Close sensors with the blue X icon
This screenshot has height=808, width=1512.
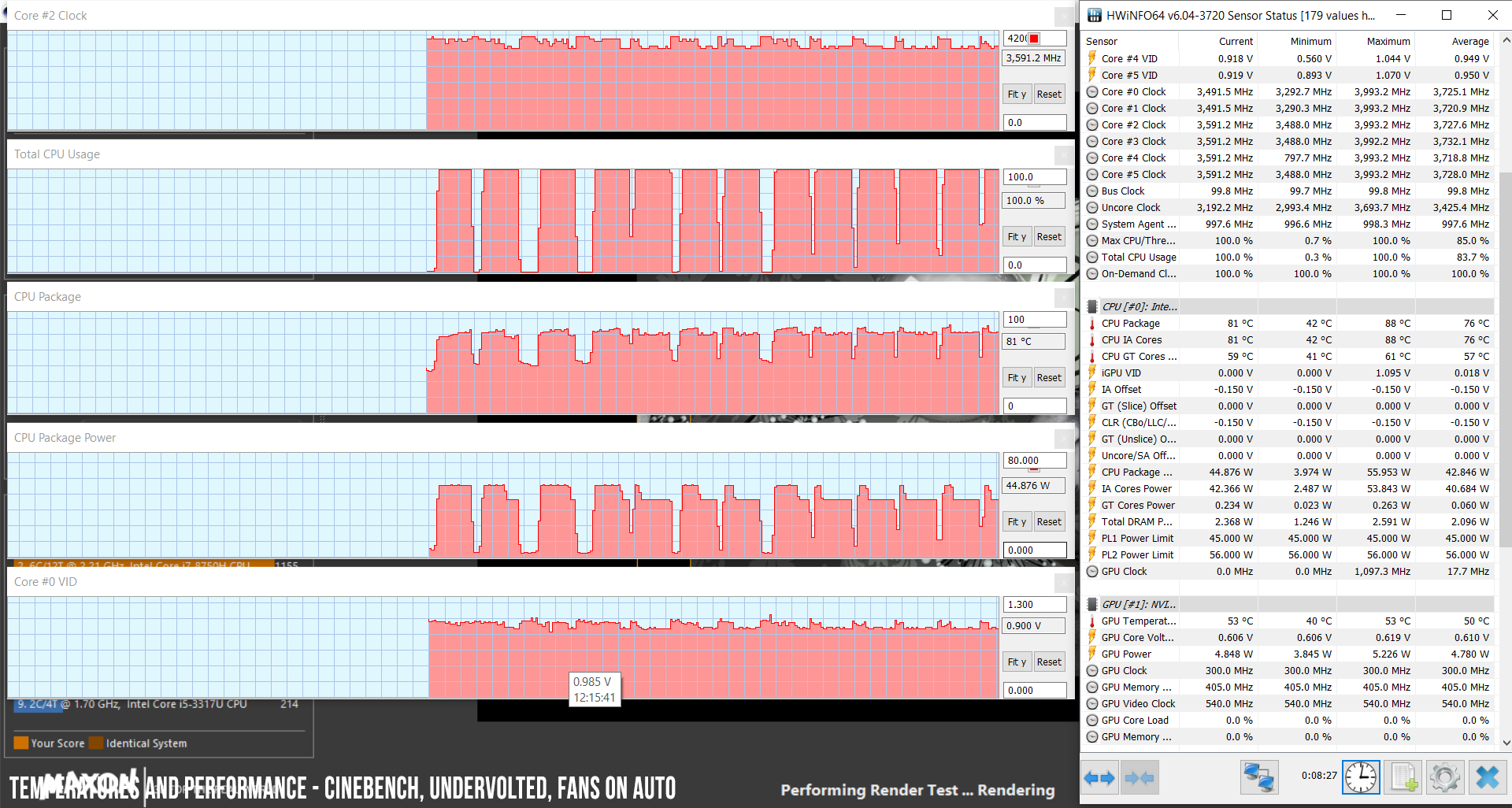pyautogui.click(x=1487, y=778)
